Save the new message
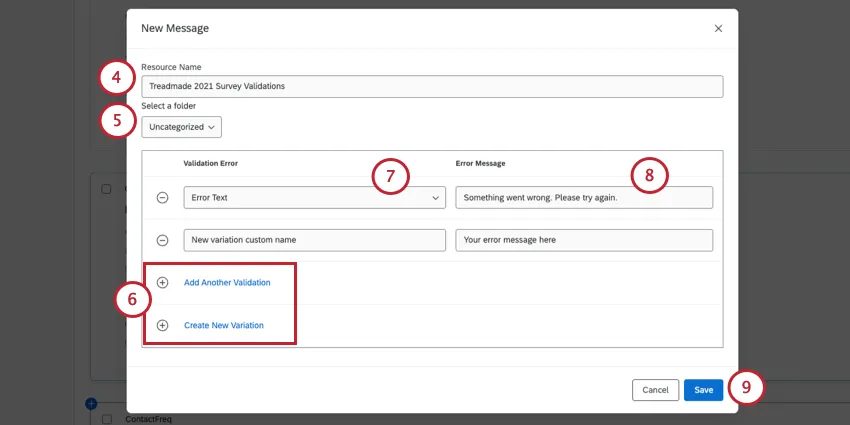850x425 pixels. click(x=703, y=390)
